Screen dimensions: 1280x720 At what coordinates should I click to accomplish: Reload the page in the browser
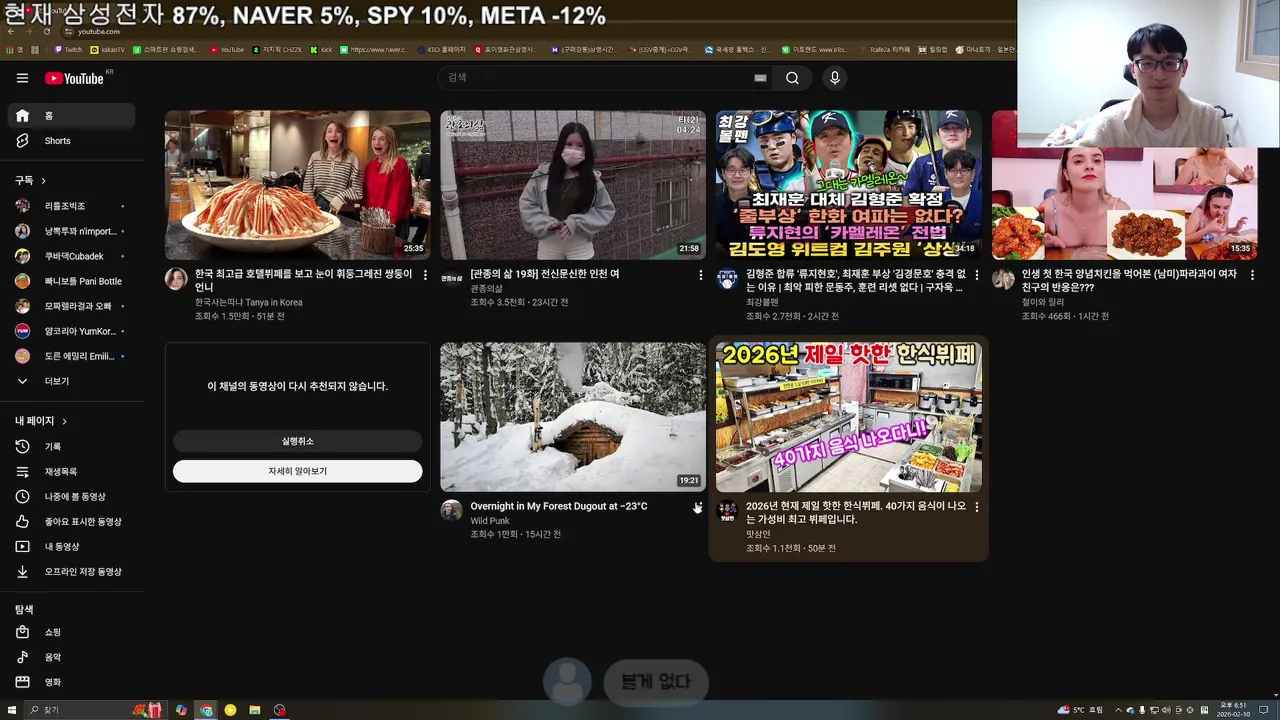pyautogui.click(x=46, y=31)
